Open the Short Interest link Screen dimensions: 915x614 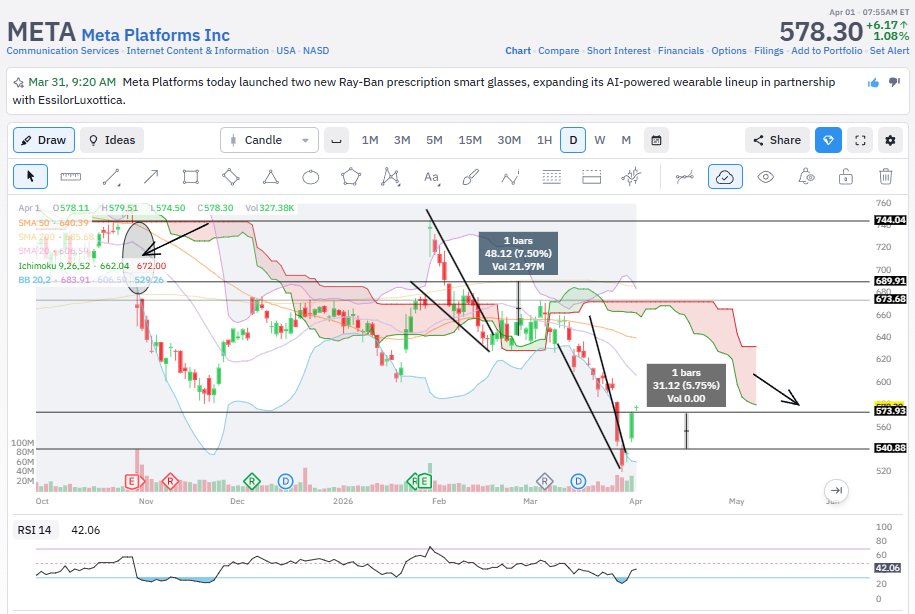pyautogui.click(x=619, y=51)
